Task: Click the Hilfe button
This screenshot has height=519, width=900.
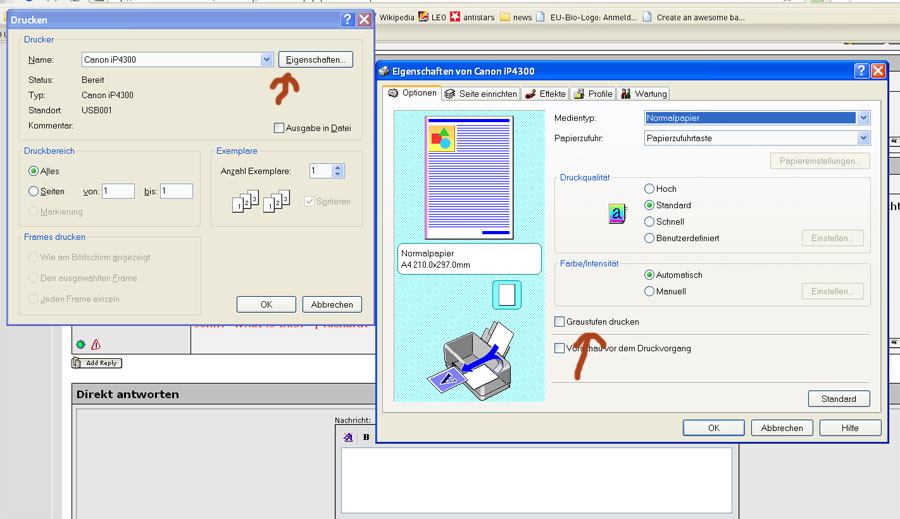Action: [x=850, y=428]
